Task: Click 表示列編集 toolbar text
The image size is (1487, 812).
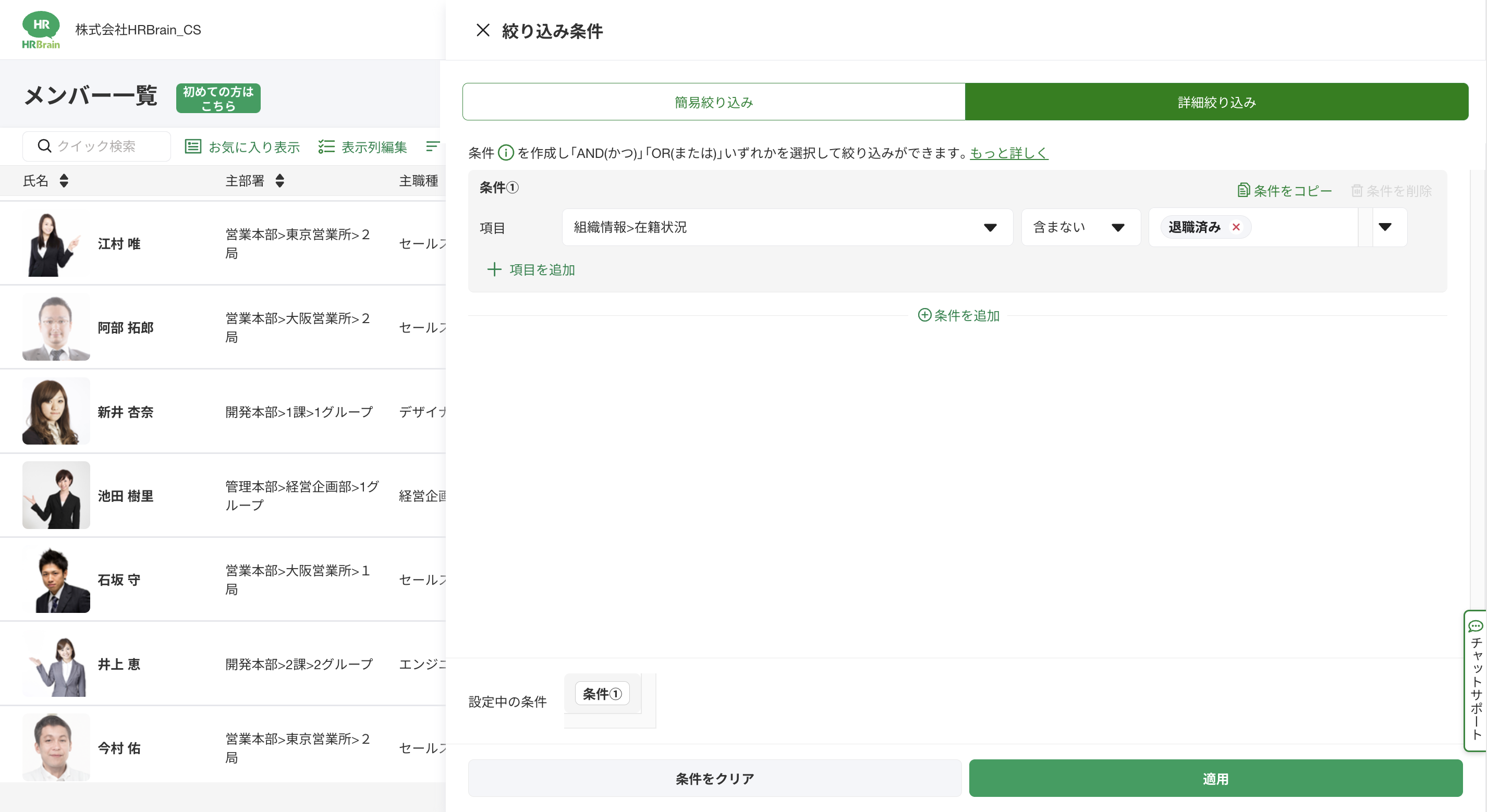Action: [374, 147]
